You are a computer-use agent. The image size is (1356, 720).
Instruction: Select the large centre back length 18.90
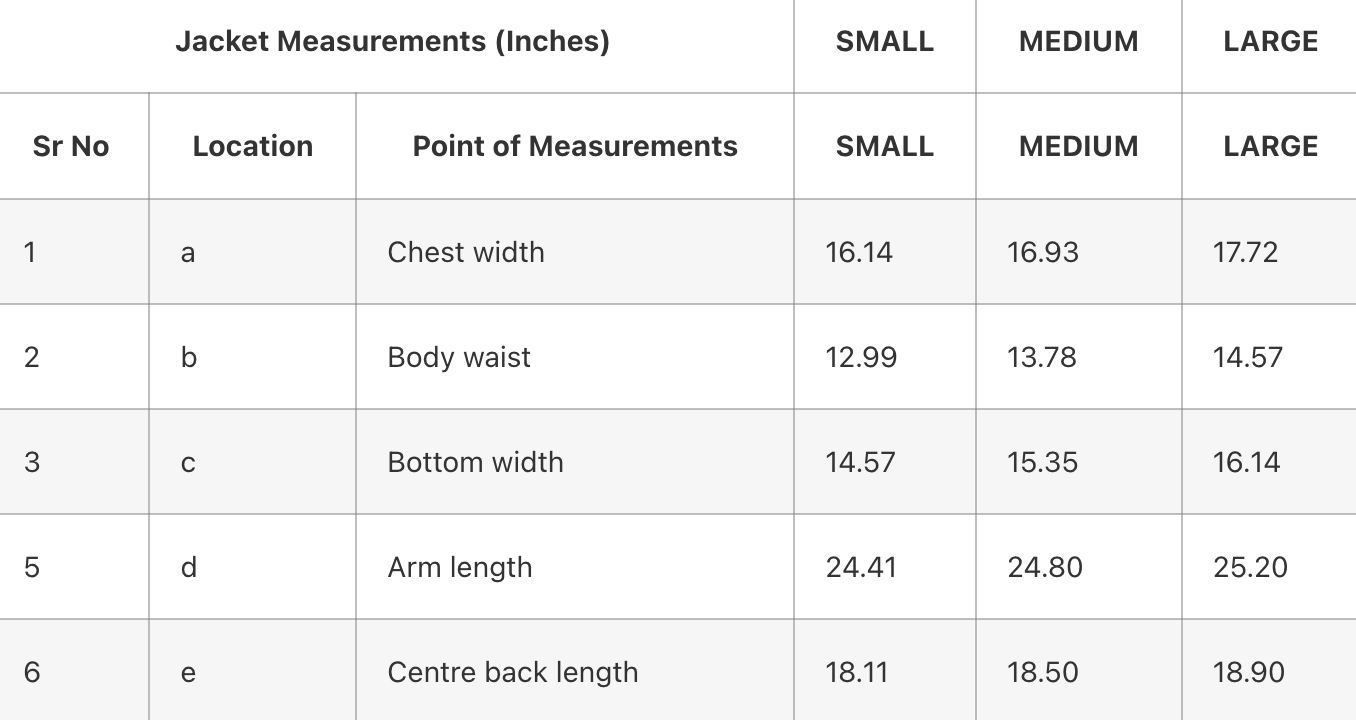[1249, 673]
